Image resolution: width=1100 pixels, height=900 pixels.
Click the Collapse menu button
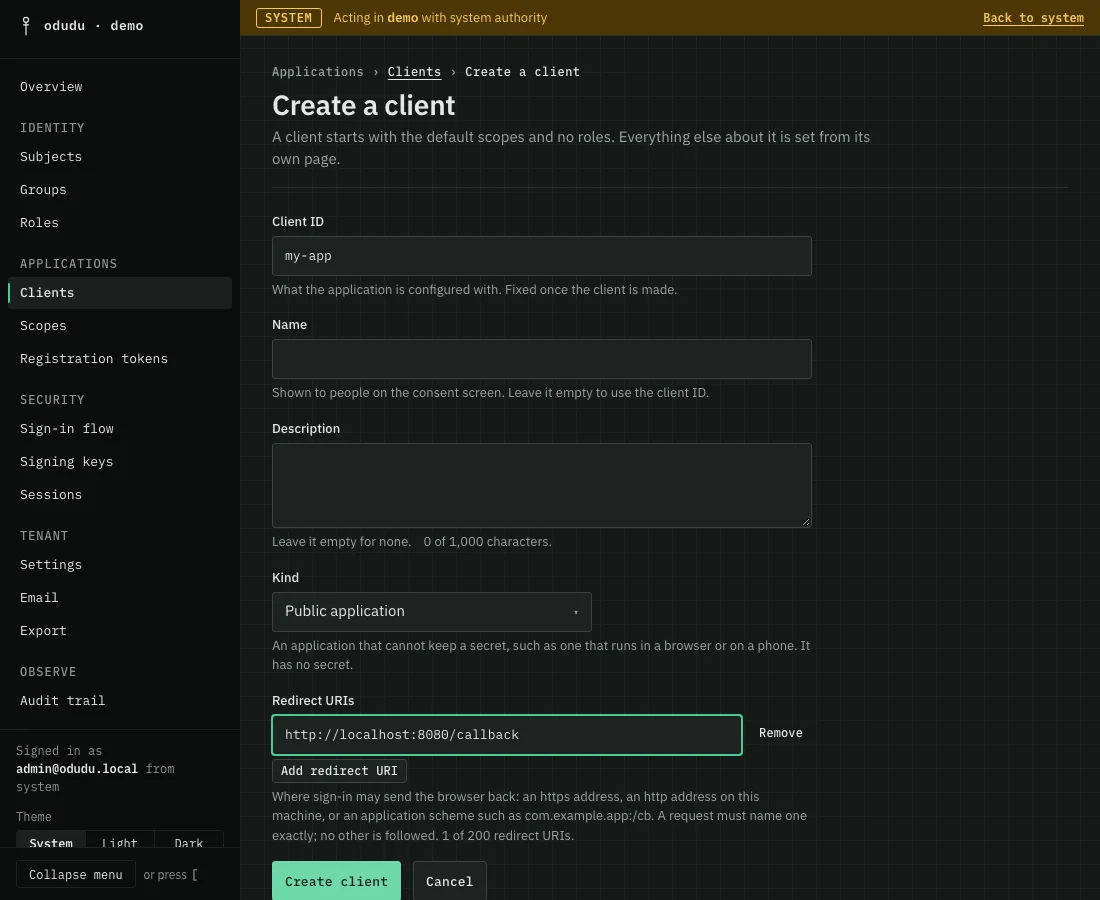click(76, 875)
